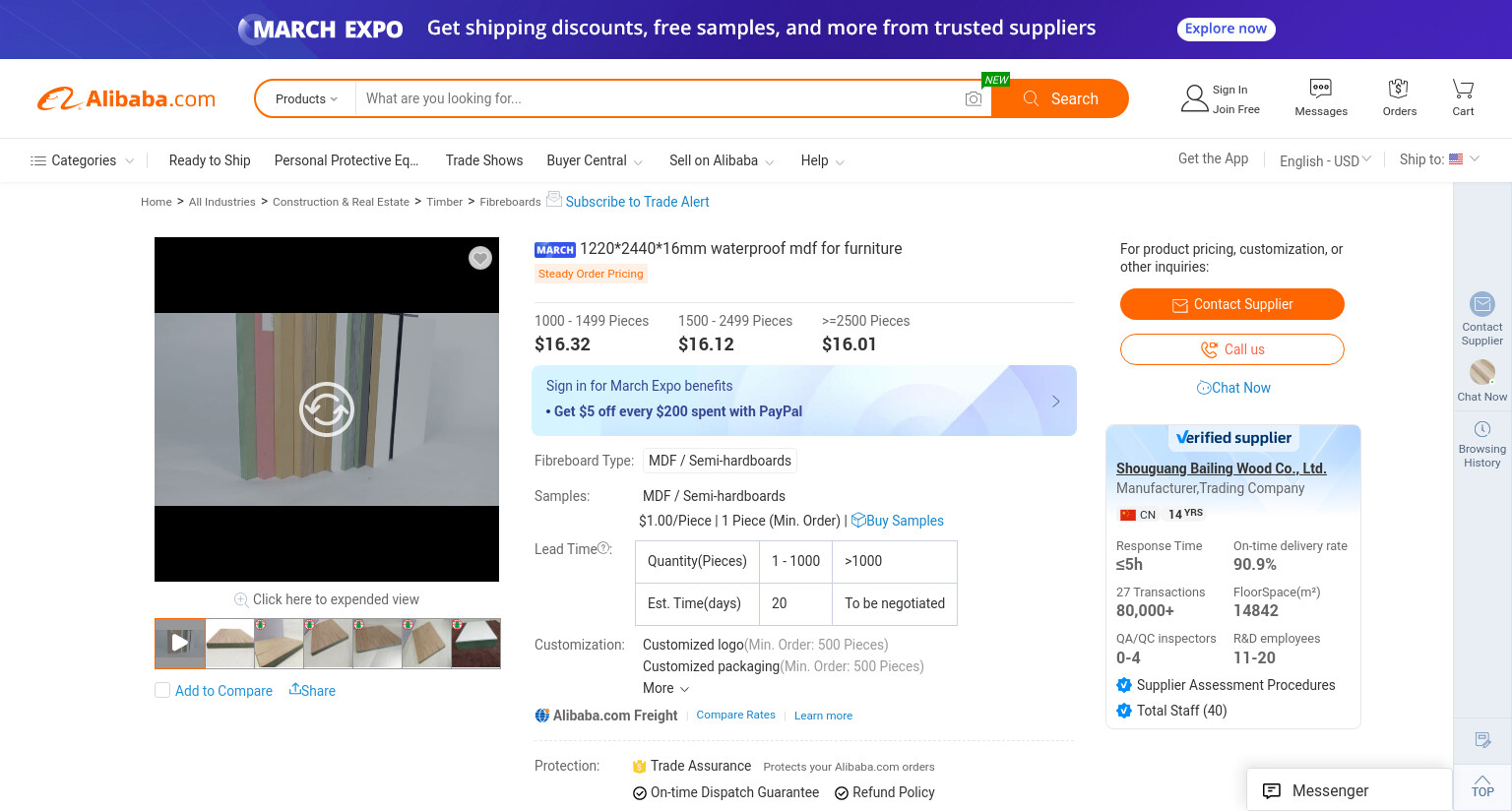Viewport: 1512px width, 811px height.
Task: Open Ship to country selector
Action: pyautogui.click(x=1439, y=158)
